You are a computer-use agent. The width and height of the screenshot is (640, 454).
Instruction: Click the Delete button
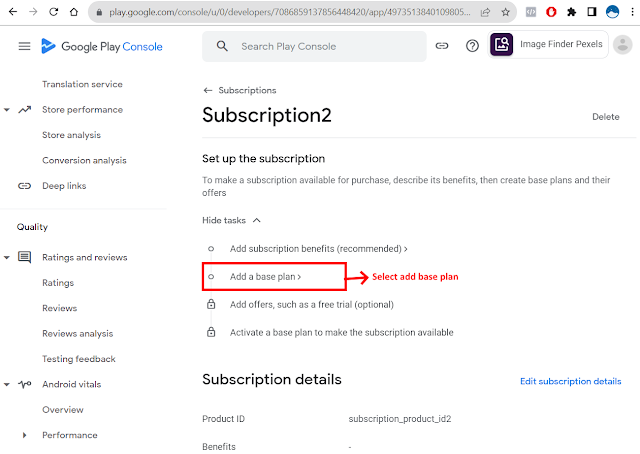click(x=605, y=117)
